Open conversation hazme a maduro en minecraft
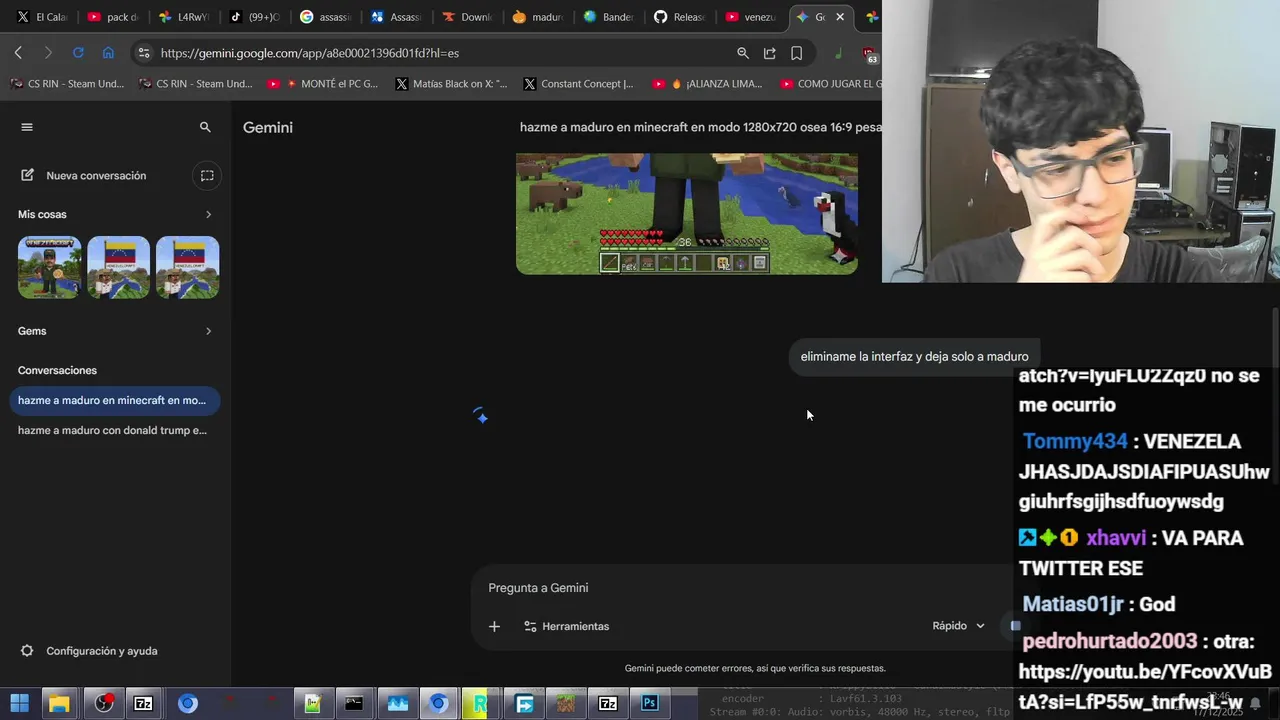1280x720 pixels. point(114,400)
